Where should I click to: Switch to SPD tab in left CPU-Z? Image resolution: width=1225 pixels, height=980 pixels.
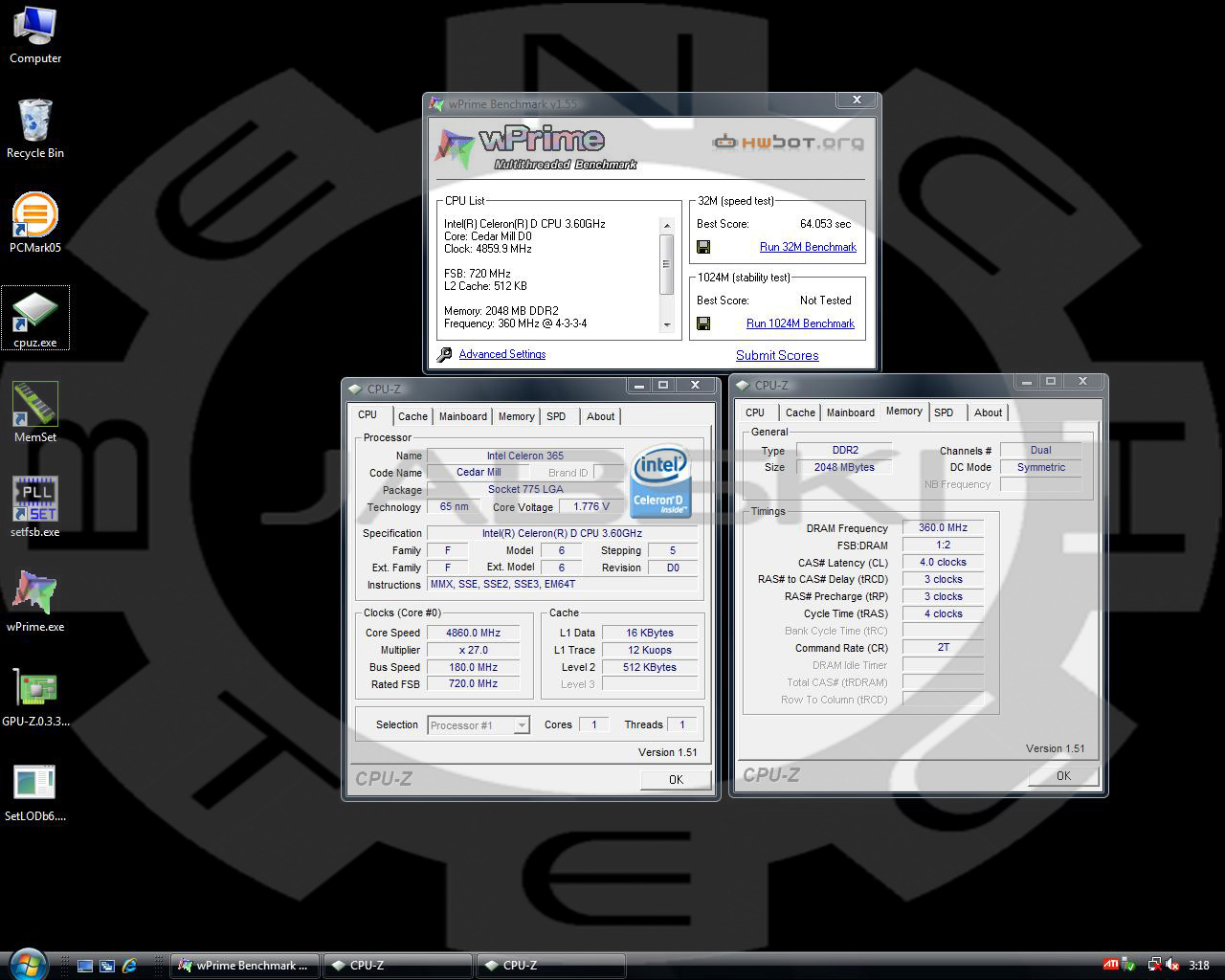pos(556,416)
